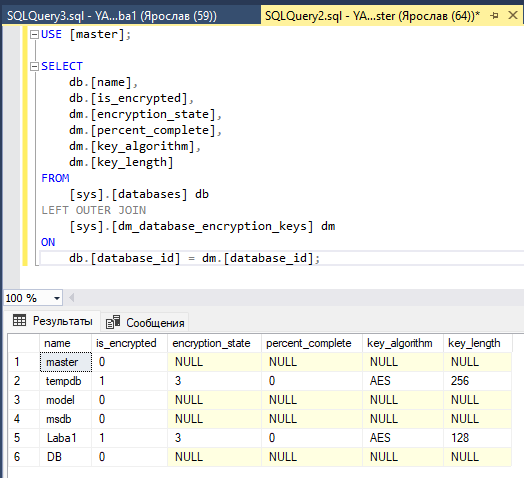Viewport: 524px width, 478px height.
Task: Pin the SQLQuery2.sql tab
Action: click(x=494, y=15)
